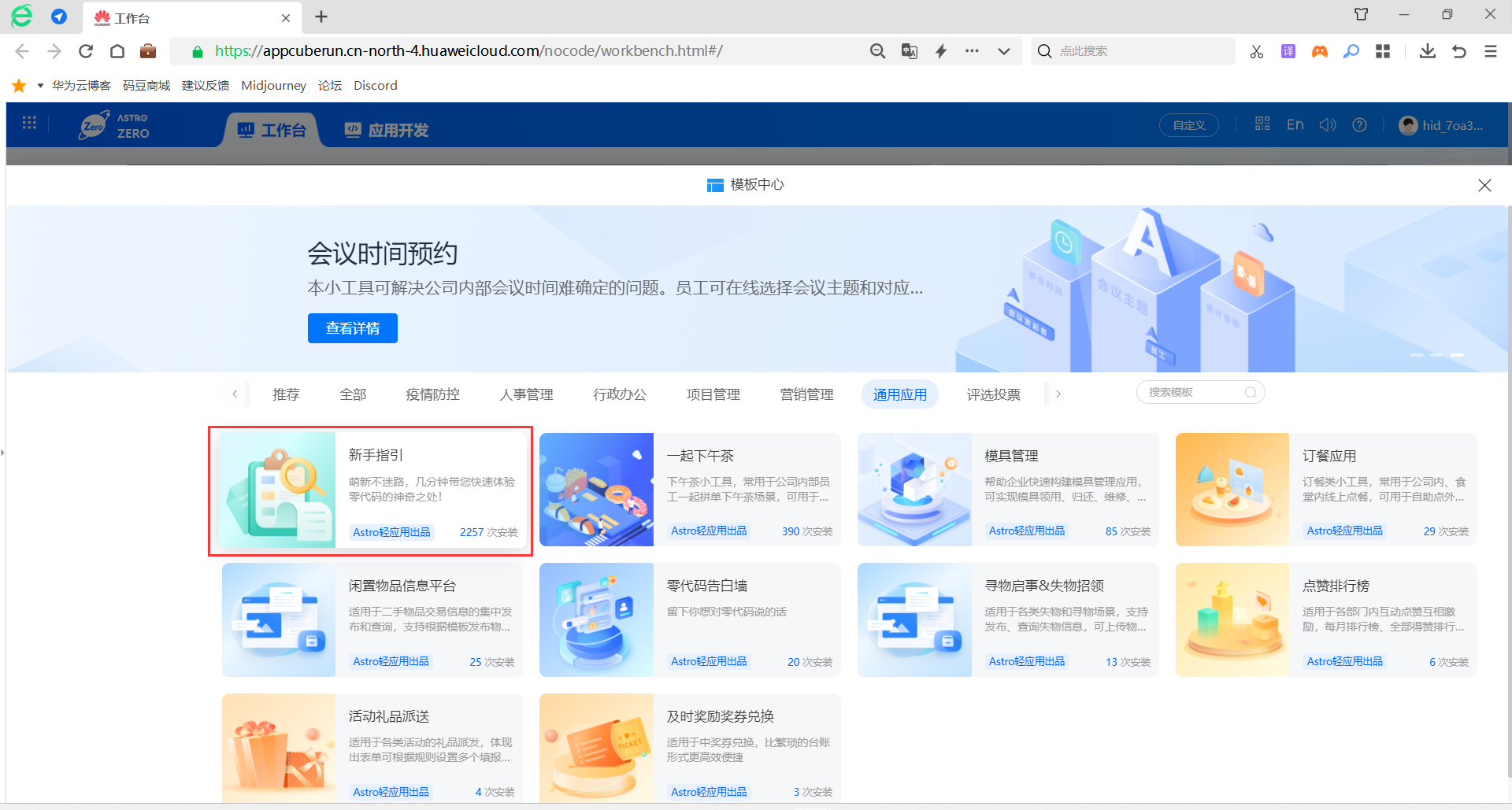Click the Astro Zero logo
Viewport: 1512px width, 810px height.
[x=114, y=125]
